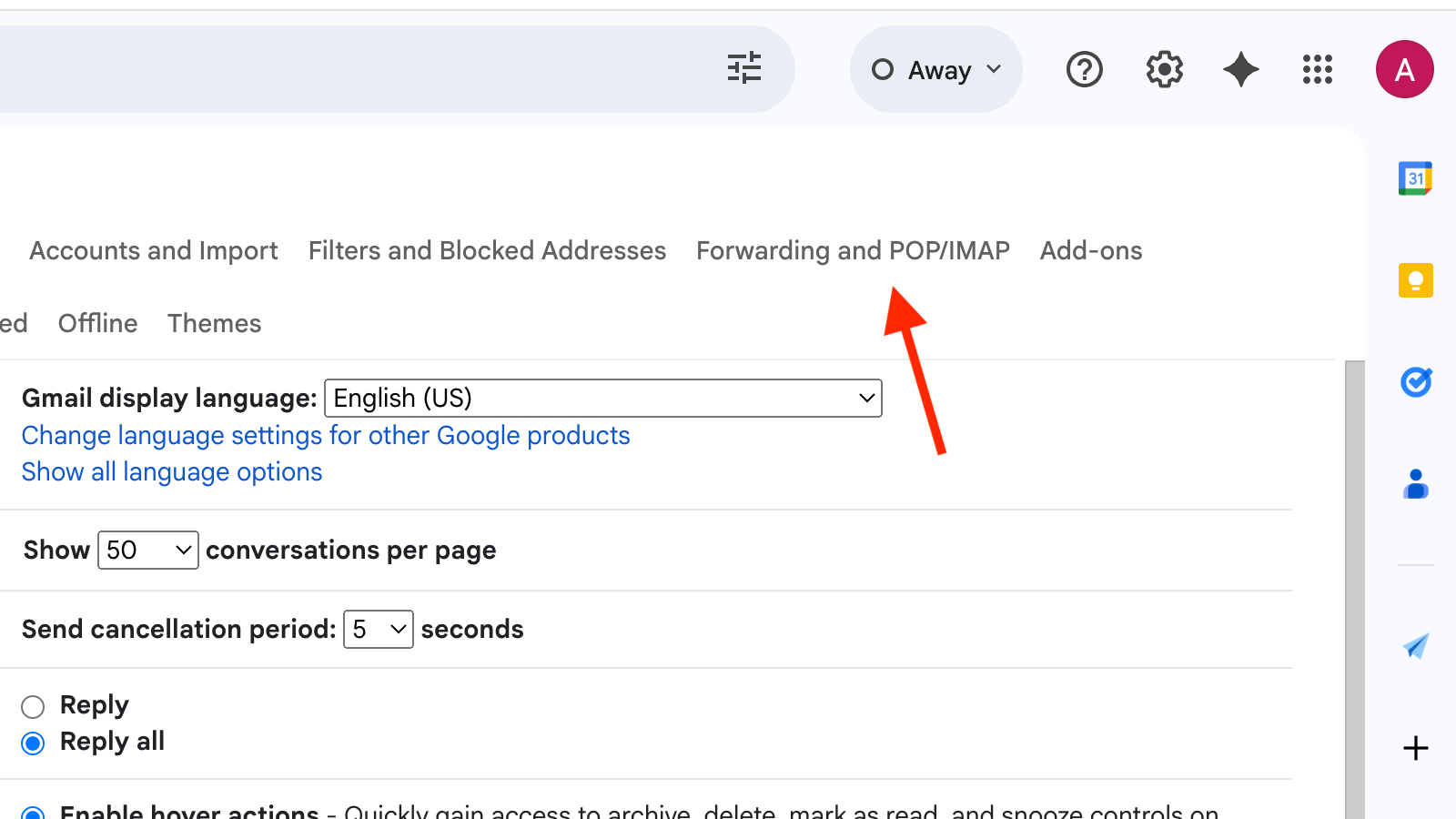
Task: Open the Help support icon
Action: tap(1084, 69)
